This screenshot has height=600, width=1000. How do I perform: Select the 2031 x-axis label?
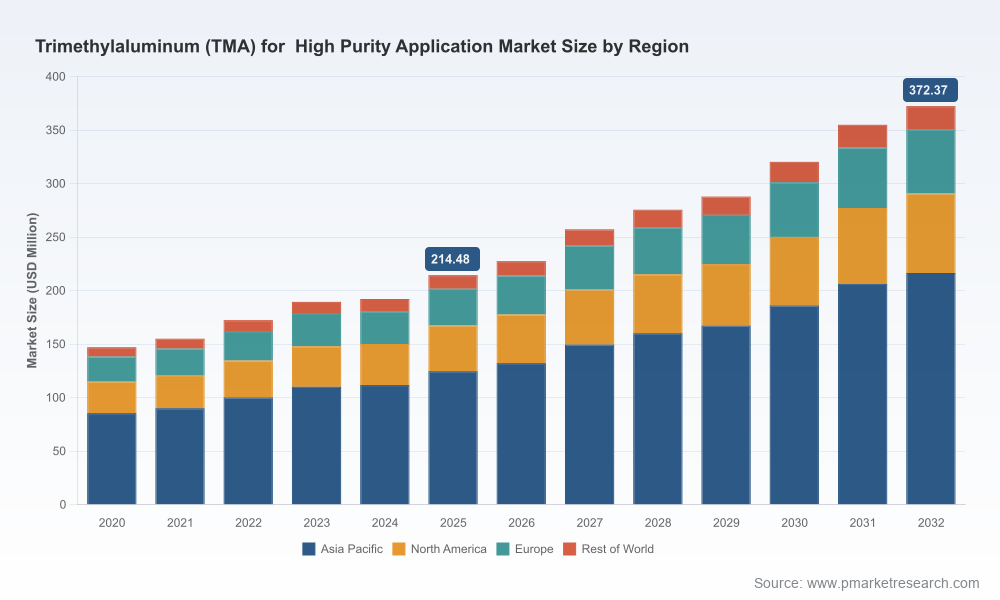click(862, 523)
